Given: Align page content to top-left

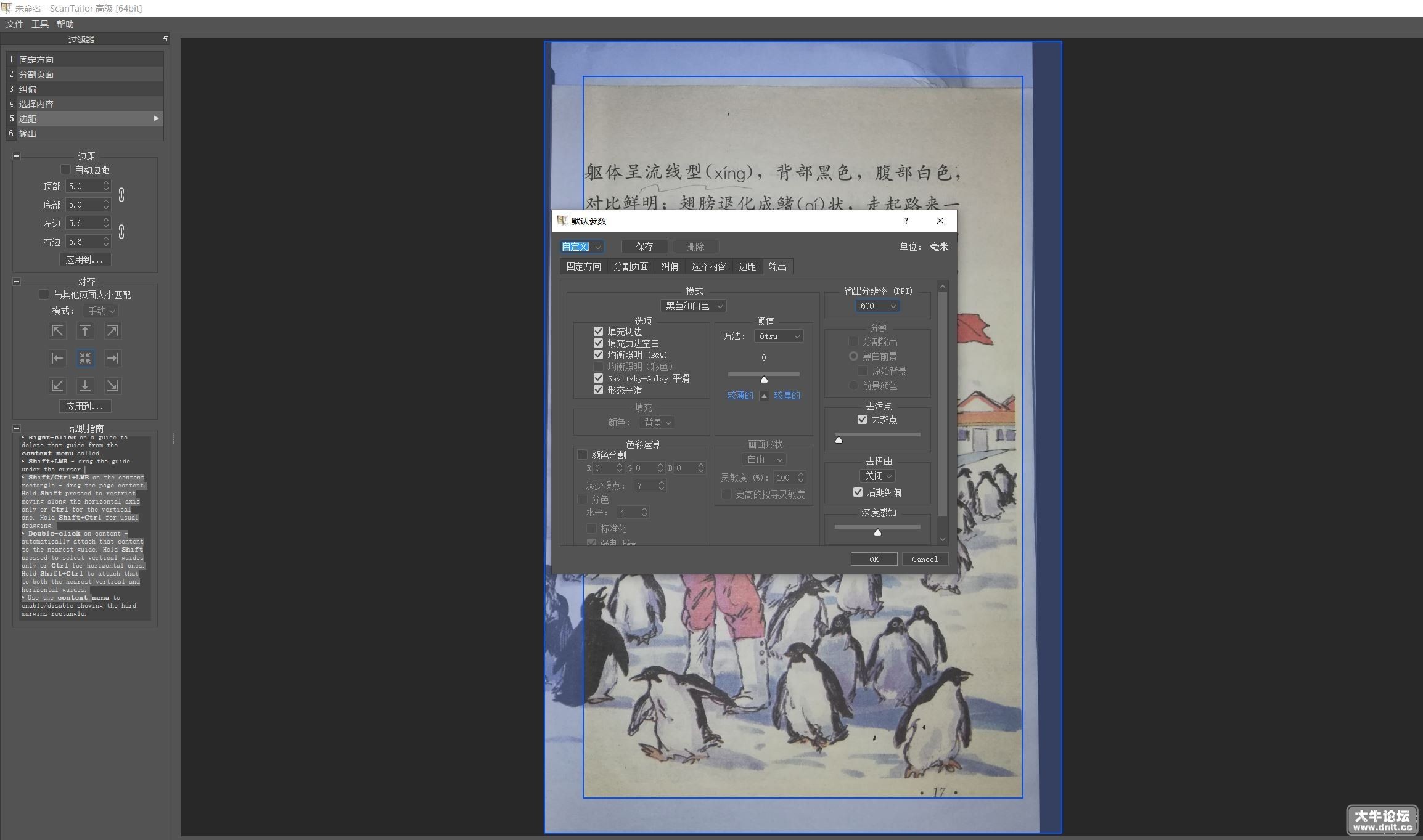Looking at the screenshot, I should click(x=57, y=331).
